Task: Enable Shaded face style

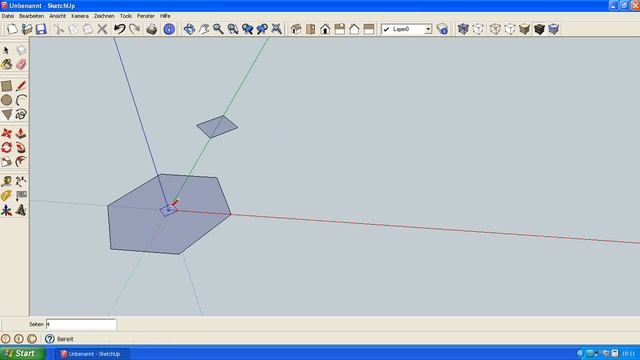Action: tap(524, 29)
